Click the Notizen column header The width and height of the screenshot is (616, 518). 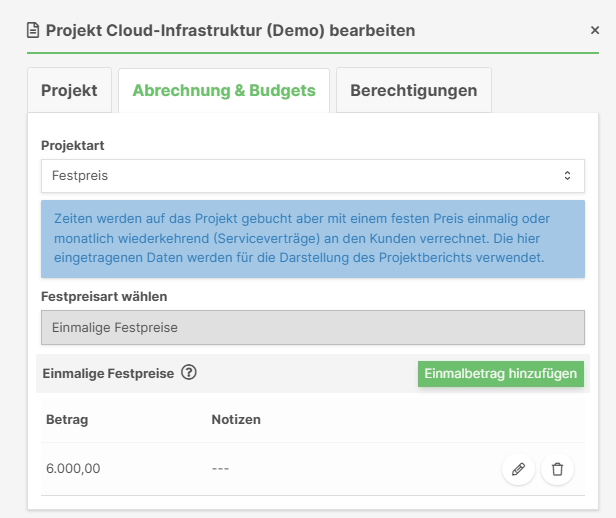[x=236, y=419]
